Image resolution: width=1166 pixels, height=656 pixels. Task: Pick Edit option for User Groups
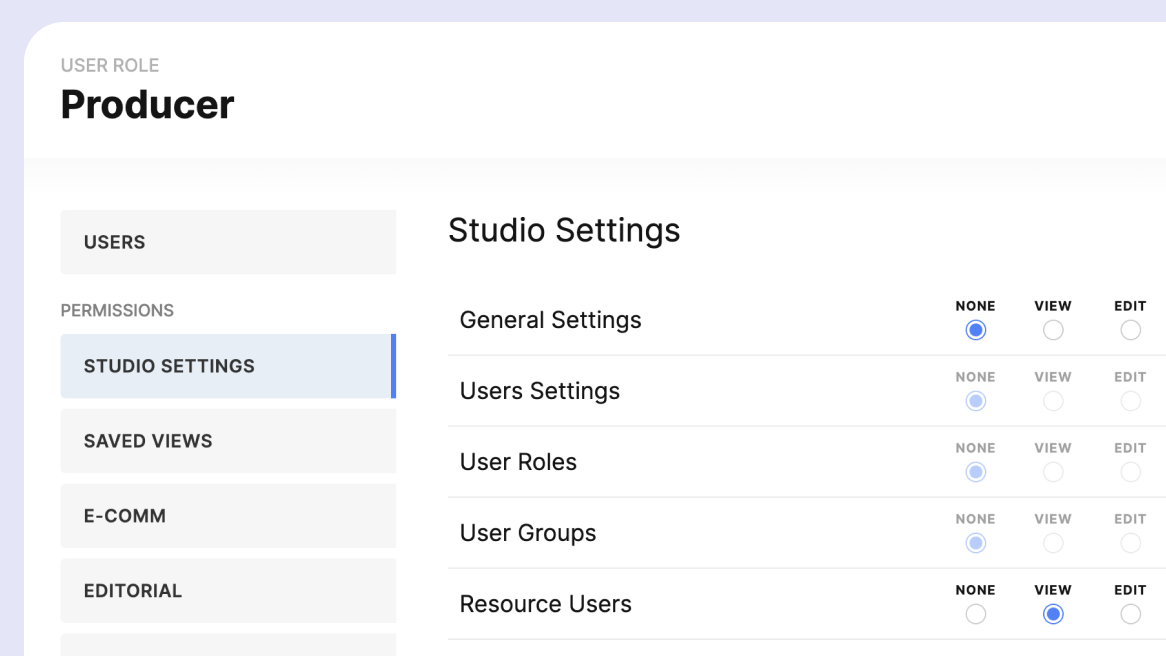pyautogui.click(x=1130, y=543)
